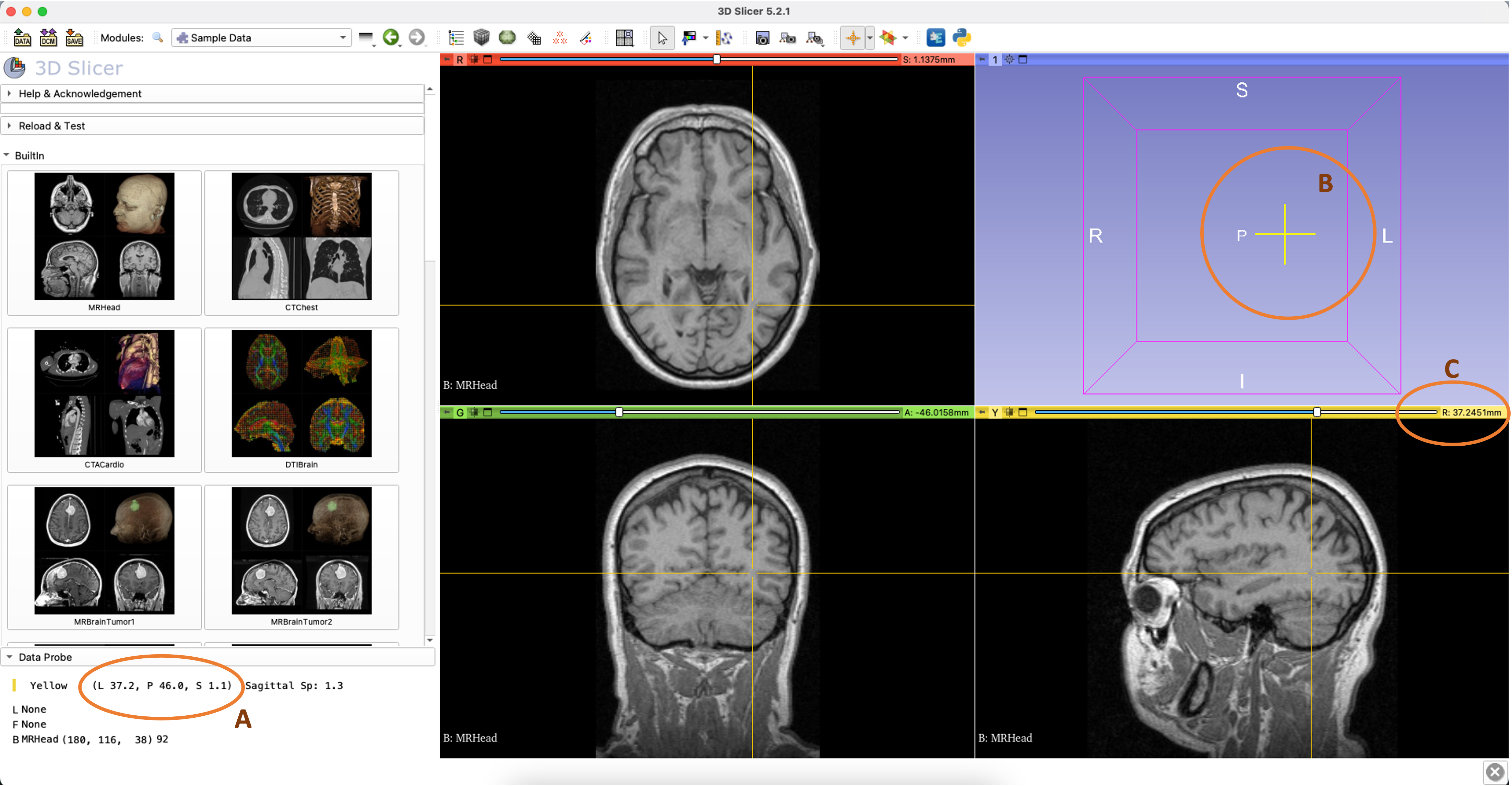The width and height of the screenshot is (1512, 786).
Task: Toggle the crosshair display button
Action: [x=852, y=38]
